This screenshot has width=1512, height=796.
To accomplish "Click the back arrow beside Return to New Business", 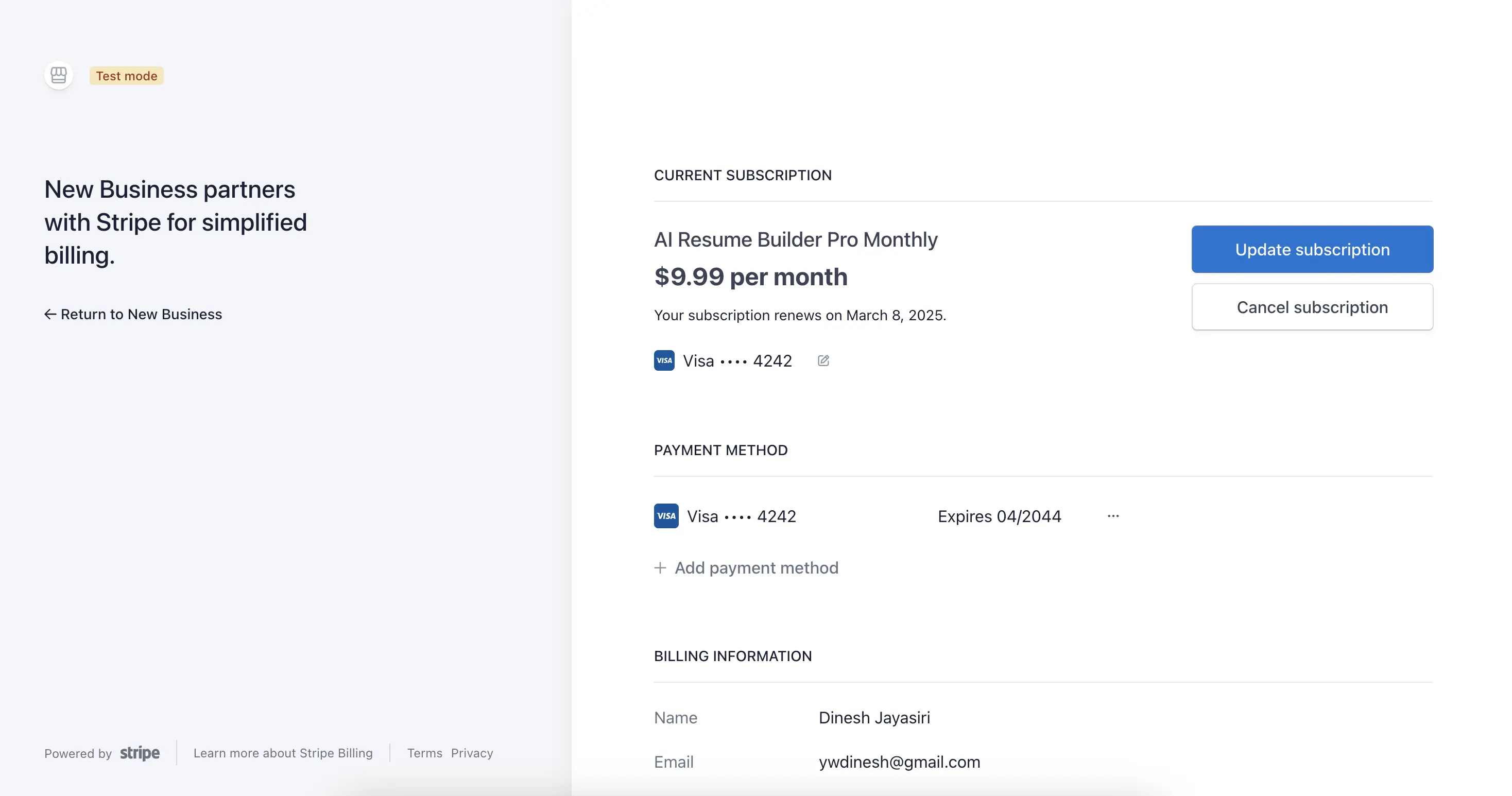I will (50, 314).
